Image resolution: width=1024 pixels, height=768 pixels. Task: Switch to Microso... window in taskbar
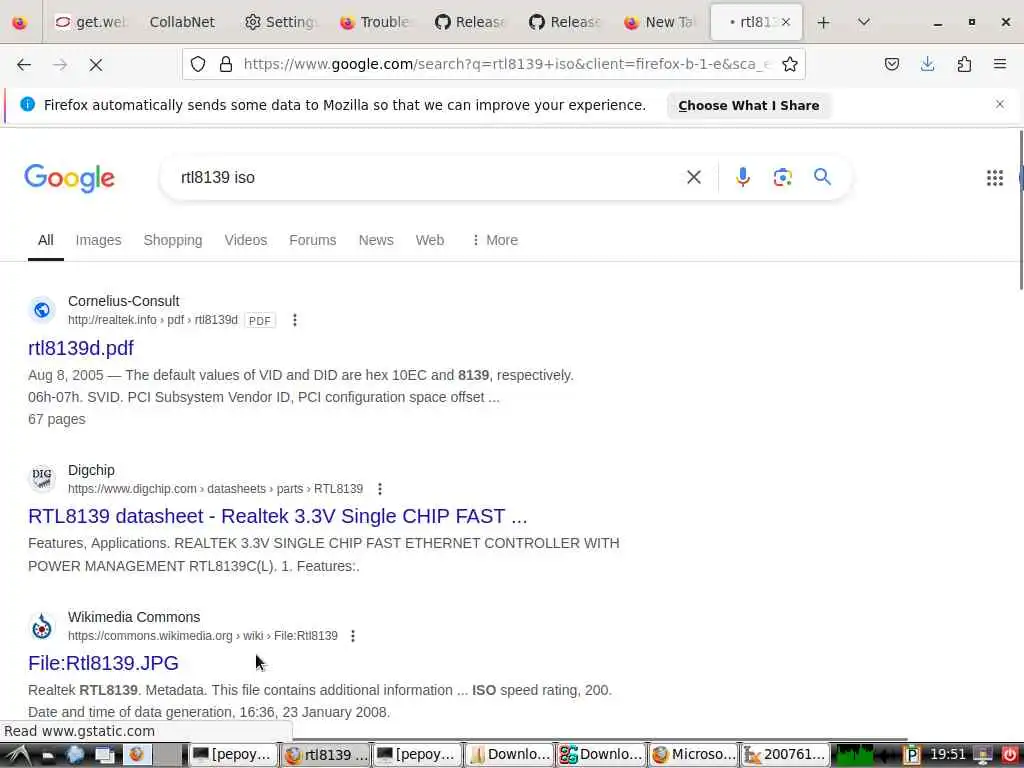coord(694,755)
